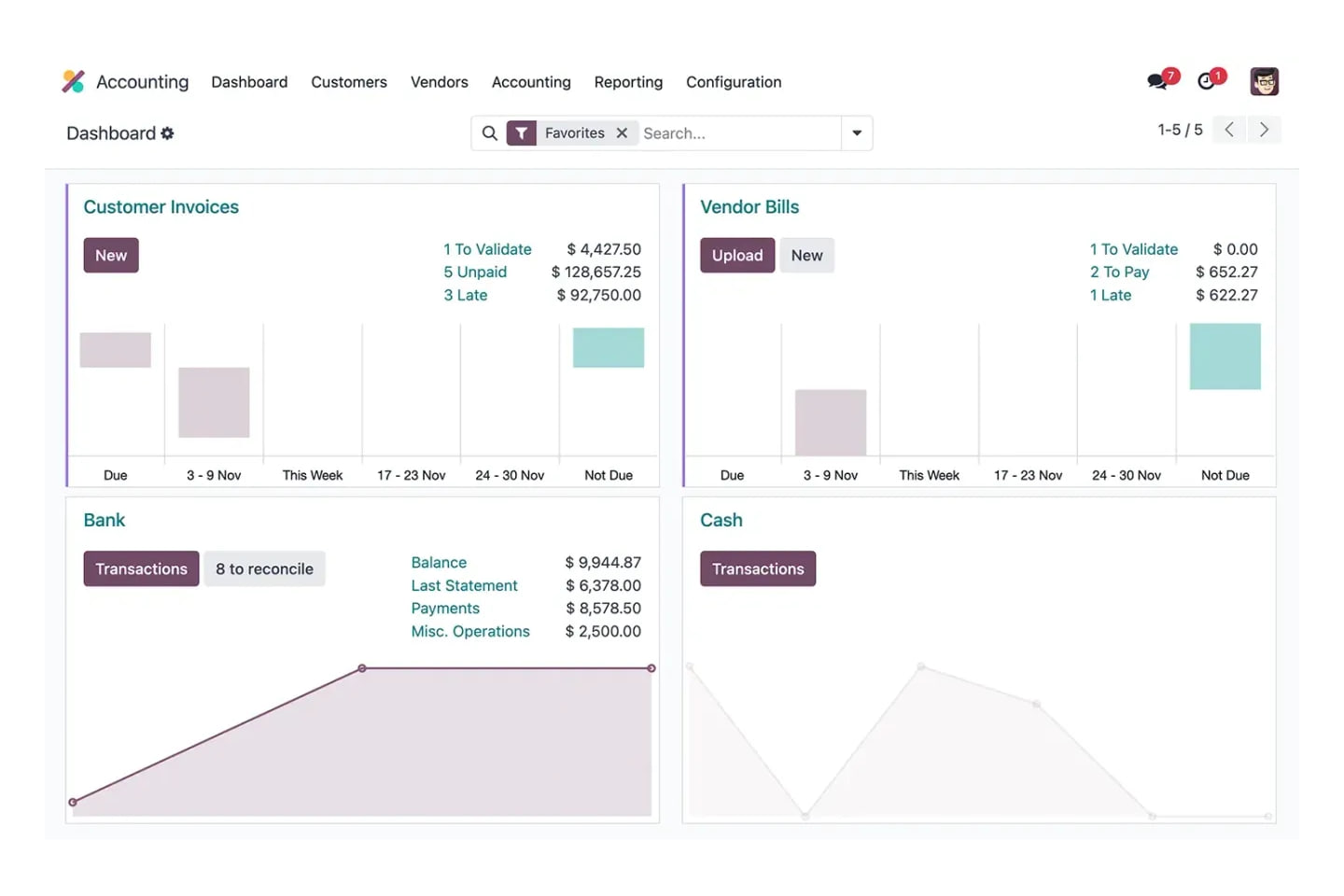Open the Customers menu
The image size is (1344, 896).
(x=349, y=82)
